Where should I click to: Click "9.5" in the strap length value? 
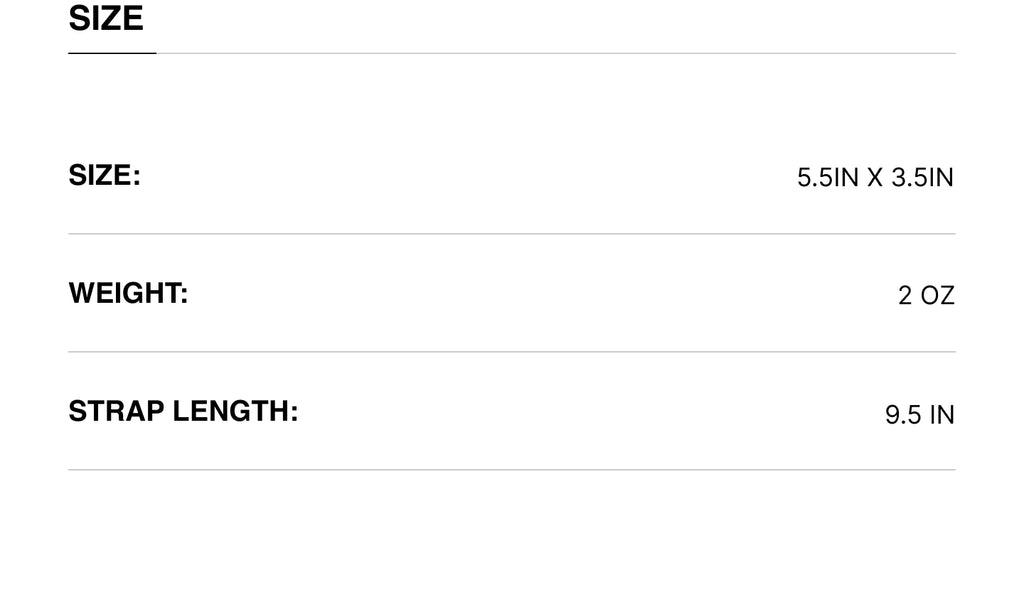click(x=903, y=414)
